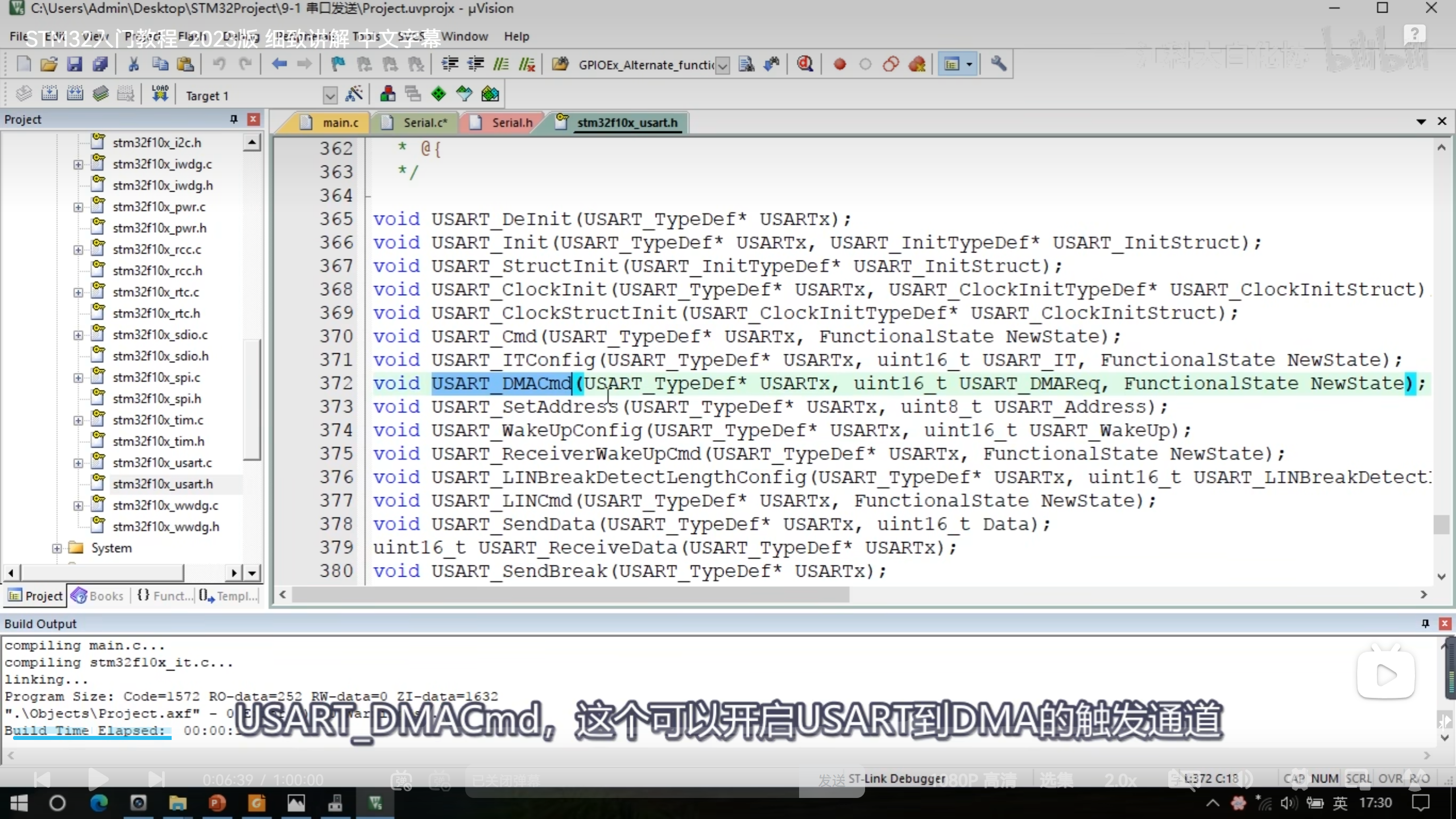Screen dimensions: 1456x819
Task: Click the Manage Run-Time Environment green diamond icon
Action: 438,94
